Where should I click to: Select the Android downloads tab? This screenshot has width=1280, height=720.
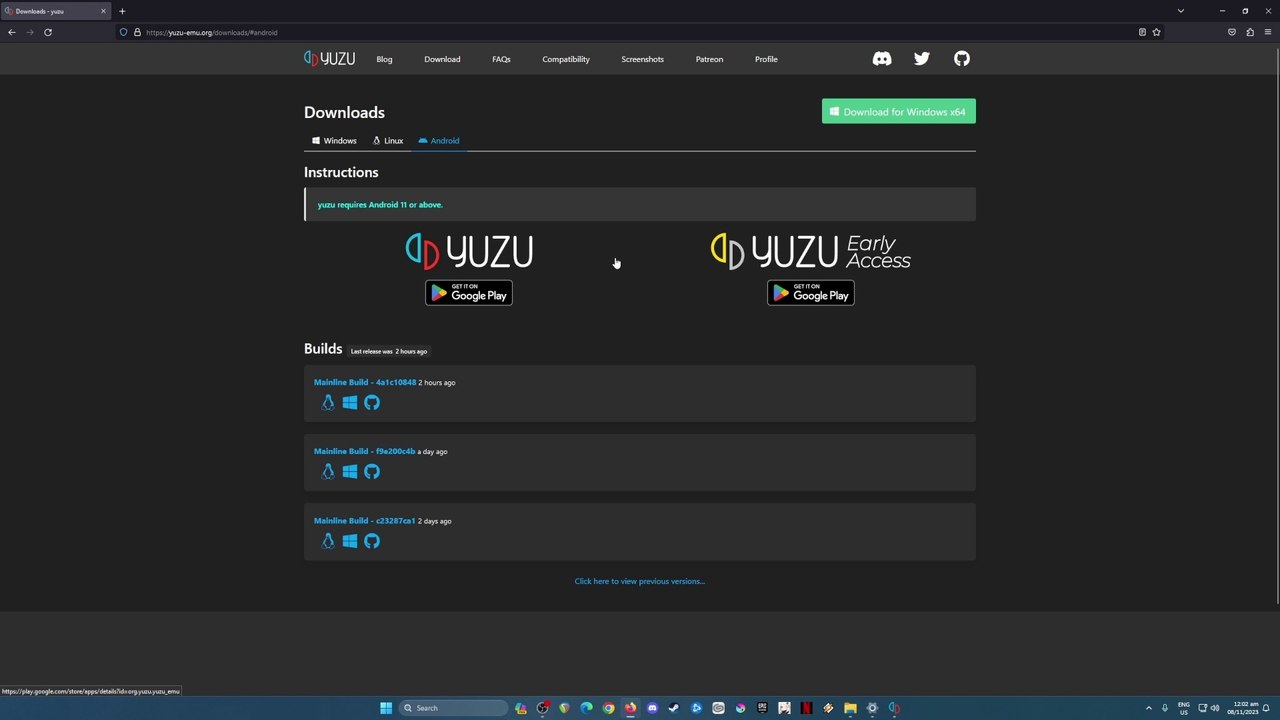[439, 141]
